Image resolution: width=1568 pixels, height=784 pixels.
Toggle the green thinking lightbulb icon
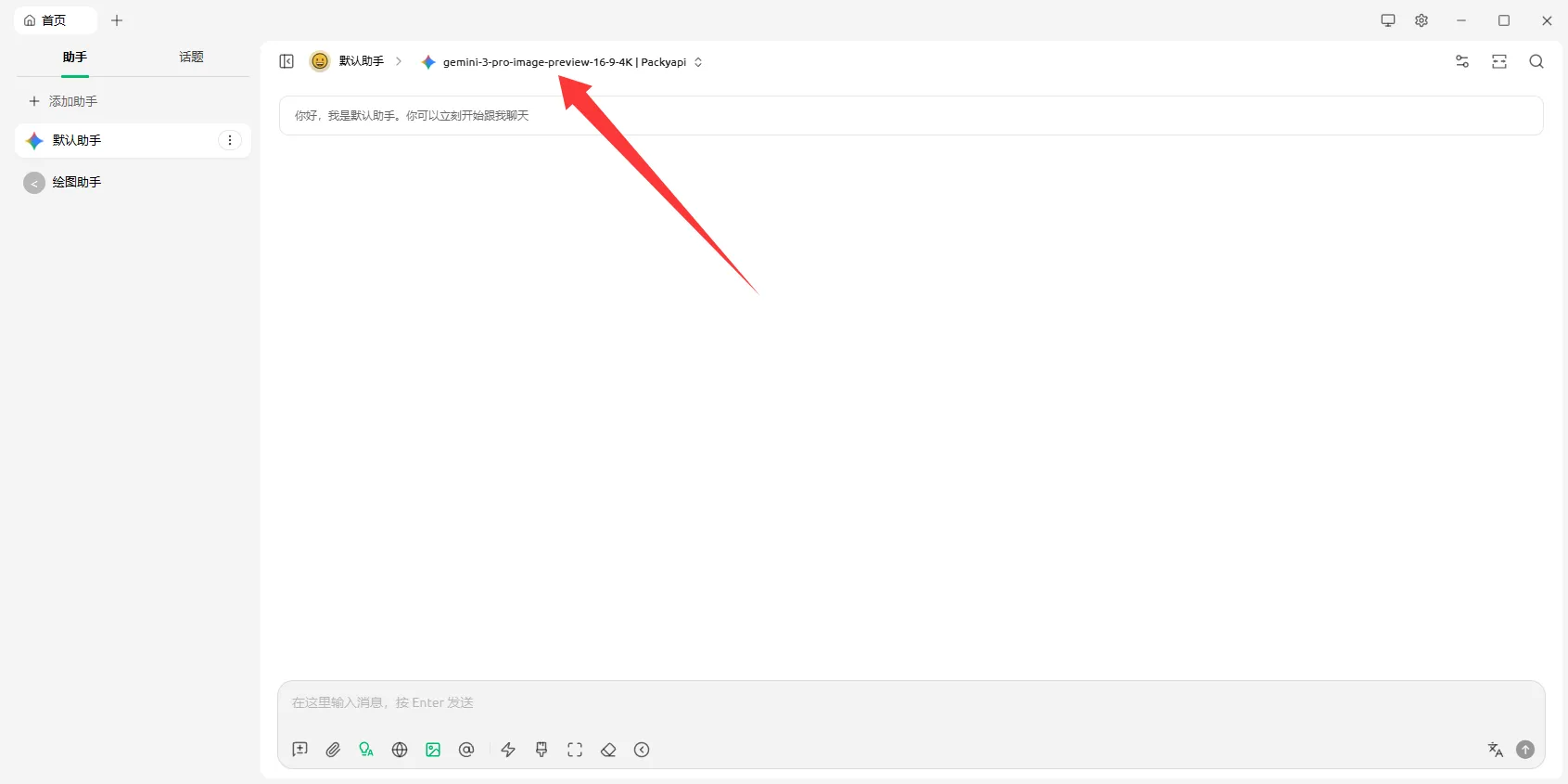point(366,750)
